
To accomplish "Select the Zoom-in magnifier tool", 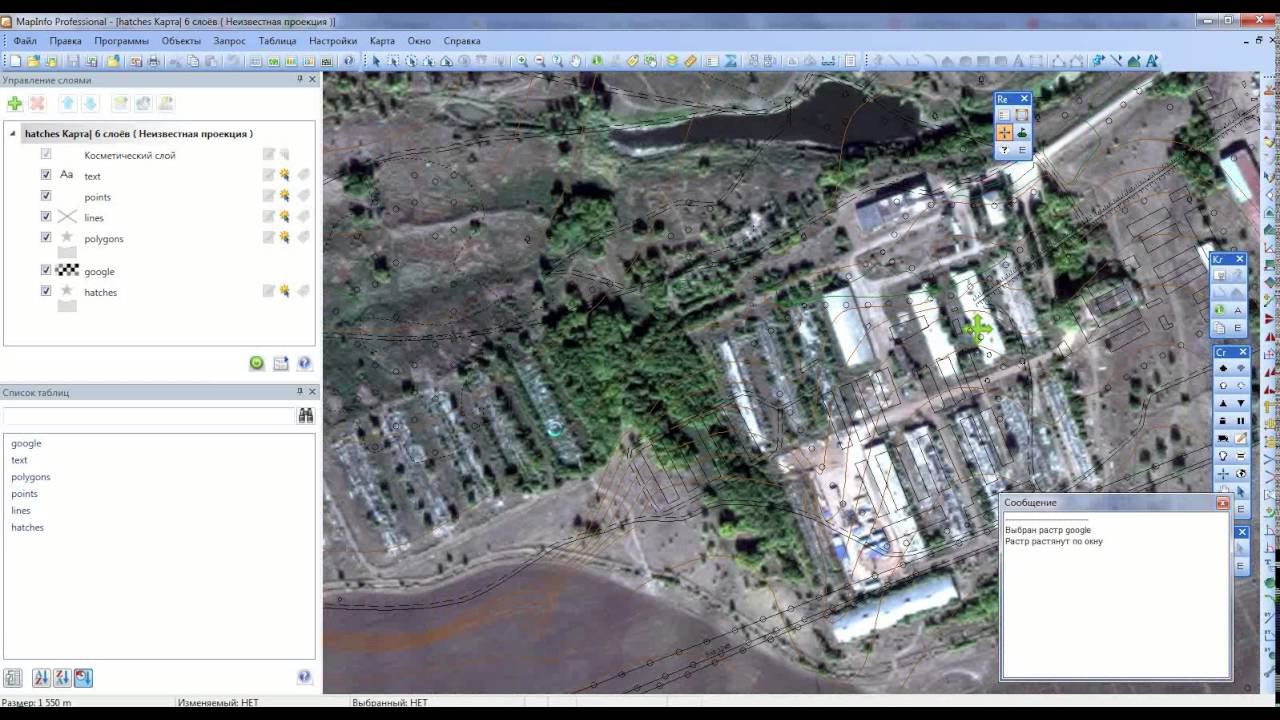I will (x=522, y=61).
